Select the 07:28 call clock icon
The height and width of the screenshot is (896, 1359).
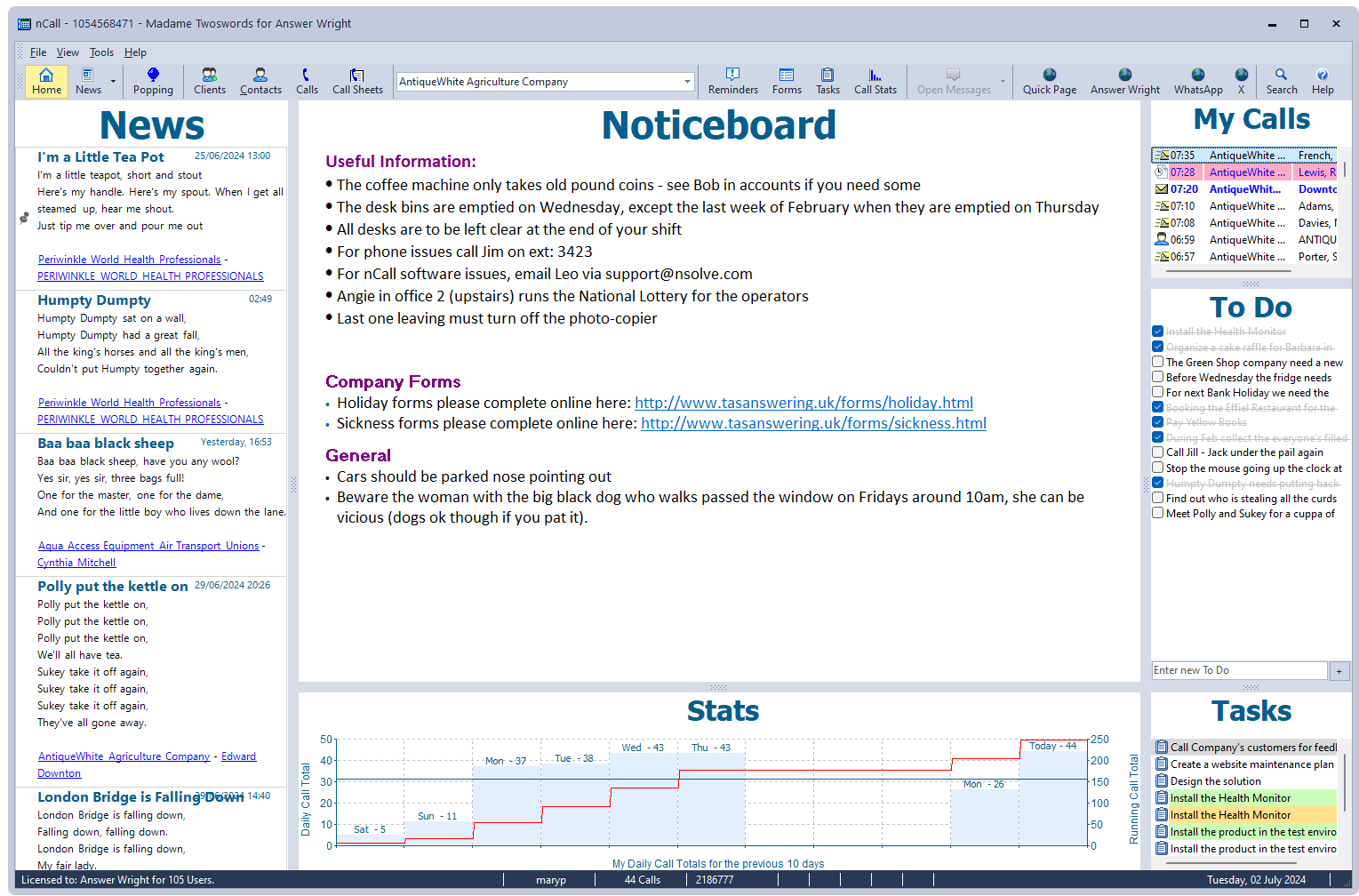tap(1161, 172)
